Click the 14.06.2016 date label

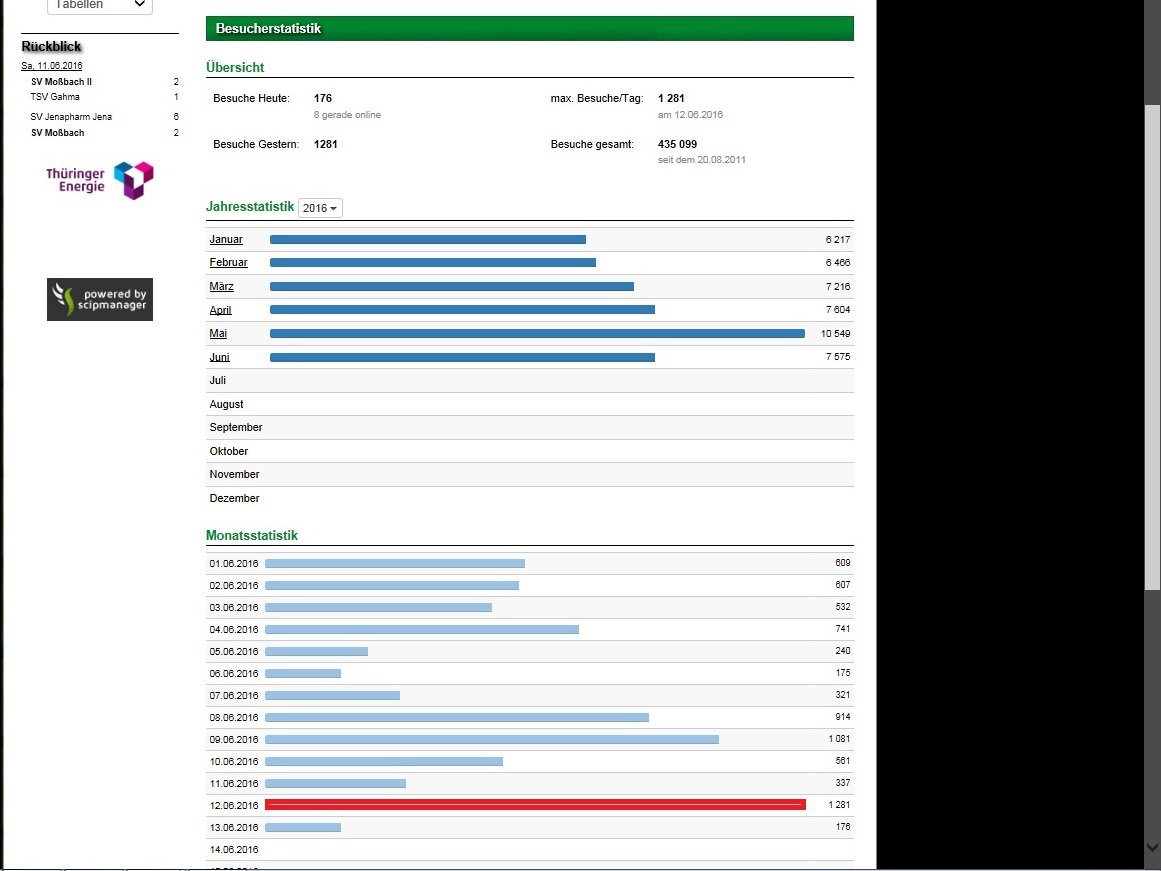[x=234, y=850]
